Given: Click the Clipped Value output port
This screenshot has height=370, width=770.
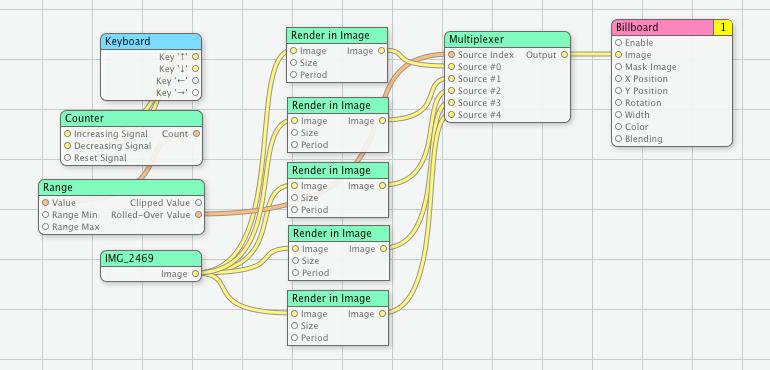Looking at the screenshot, I should pos(198,202).
